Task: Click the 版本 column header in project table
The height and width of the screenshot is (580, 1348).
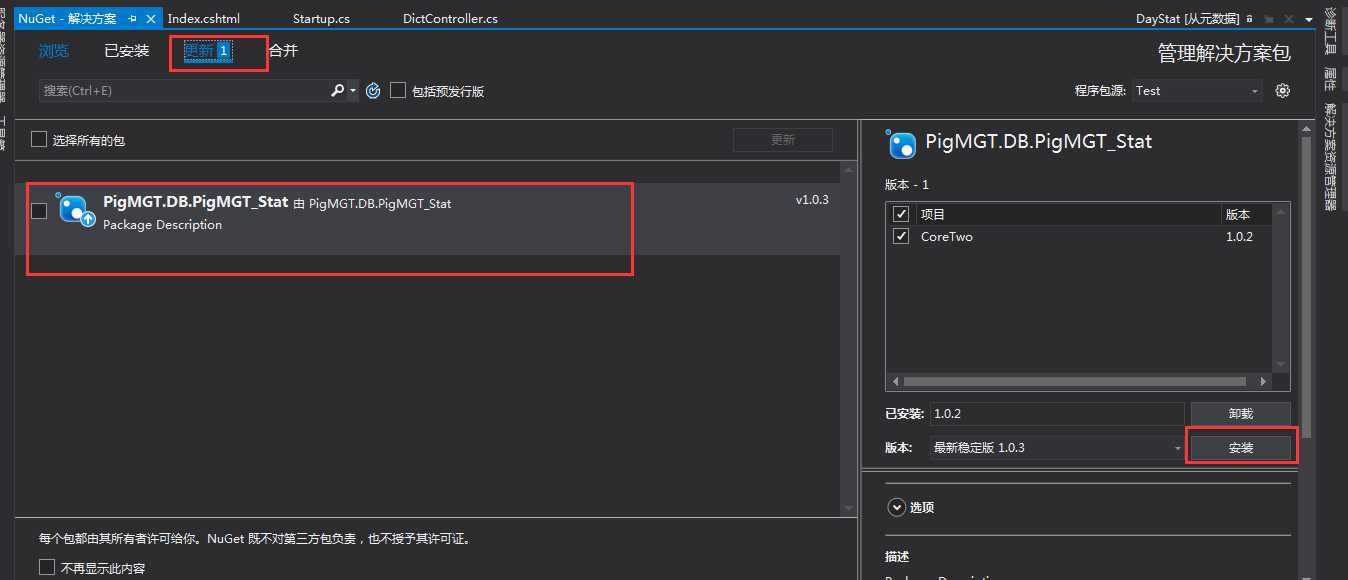Action: coord(1238,214)
